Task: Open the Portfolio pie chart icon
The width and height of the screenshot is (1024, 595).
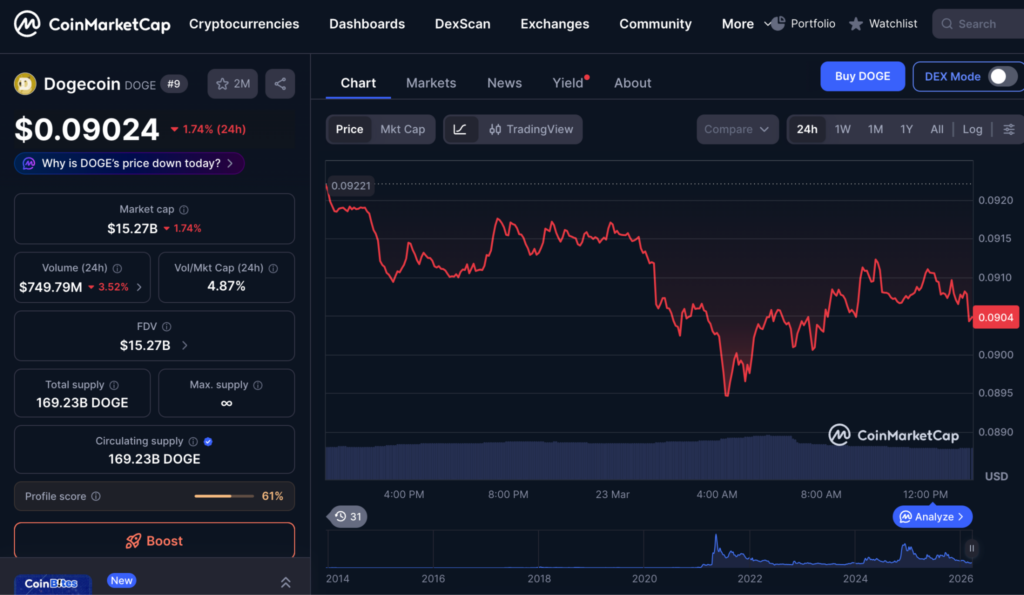Action: (775, 24)
